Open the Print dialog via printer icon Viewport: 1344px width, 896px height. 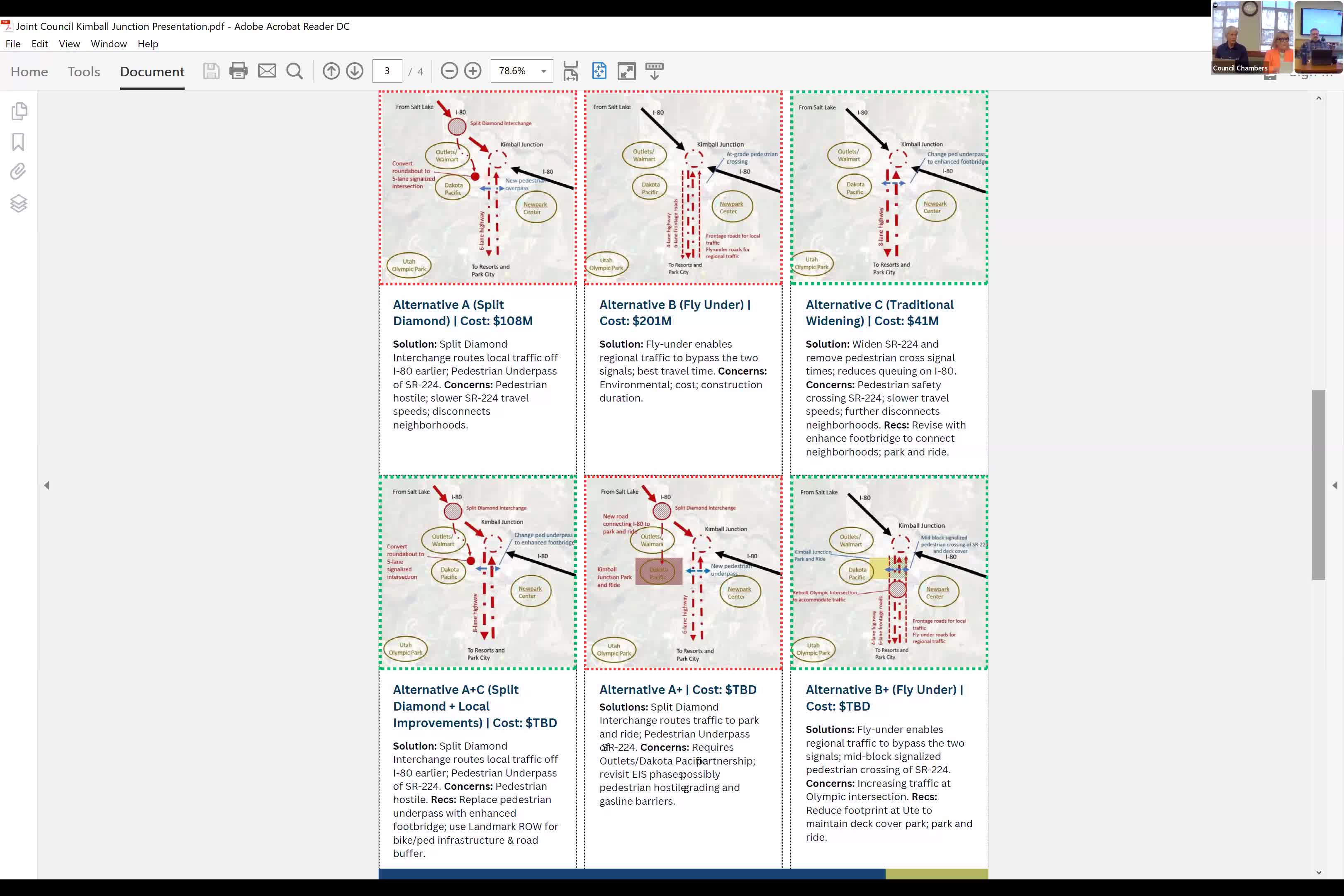pyautogui.click(x=238, y=71)
